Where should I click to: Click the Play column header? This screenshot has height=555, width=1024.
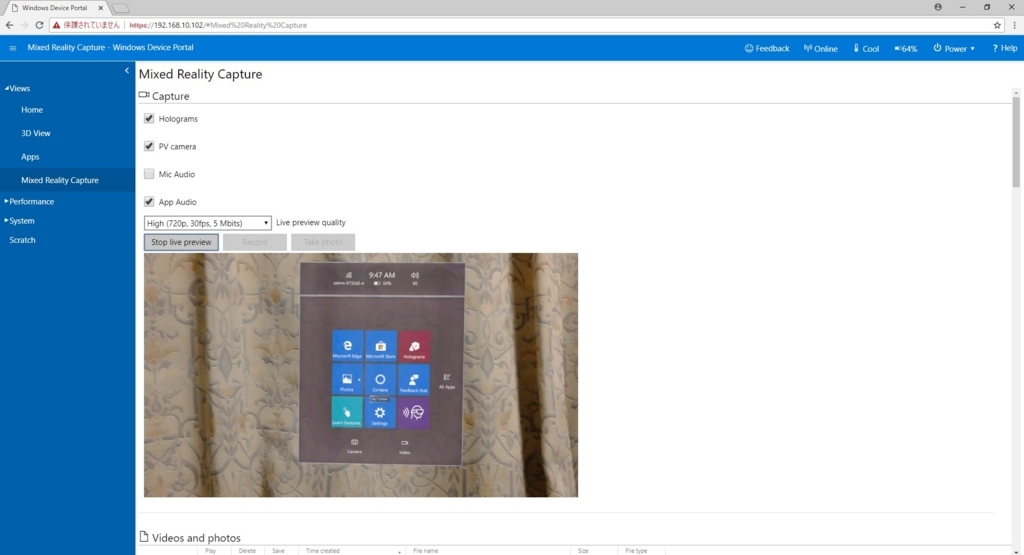210,551
